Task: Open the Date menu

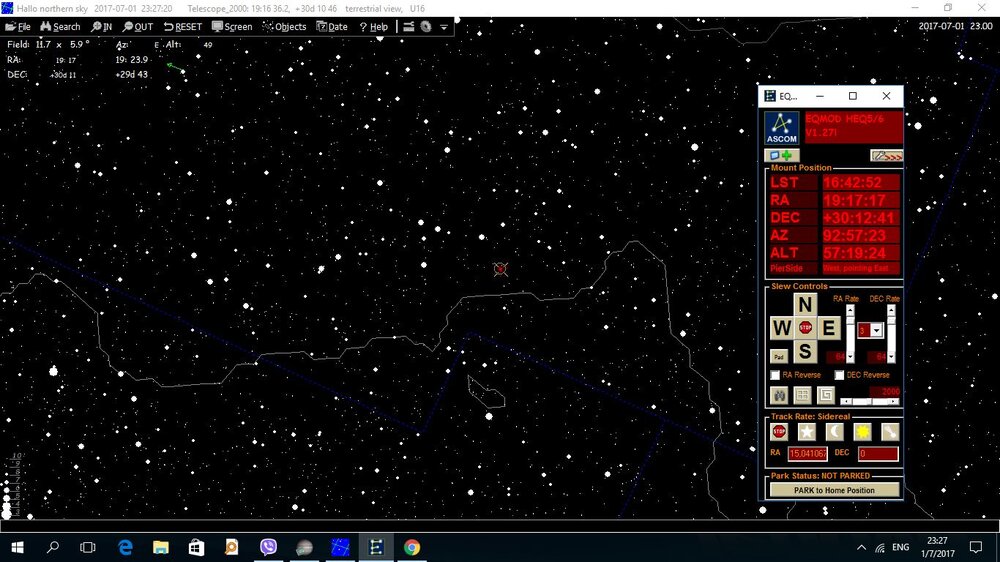Action: coord(333,27)
